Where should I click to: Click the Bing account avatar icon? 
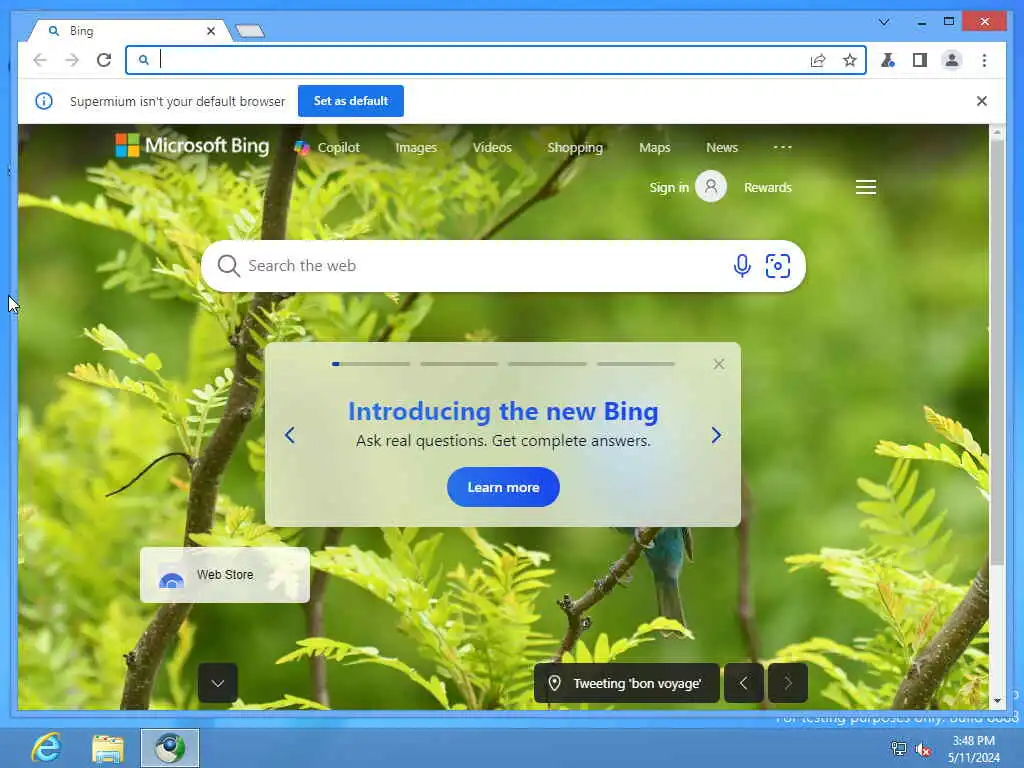(x=711, y=187)
